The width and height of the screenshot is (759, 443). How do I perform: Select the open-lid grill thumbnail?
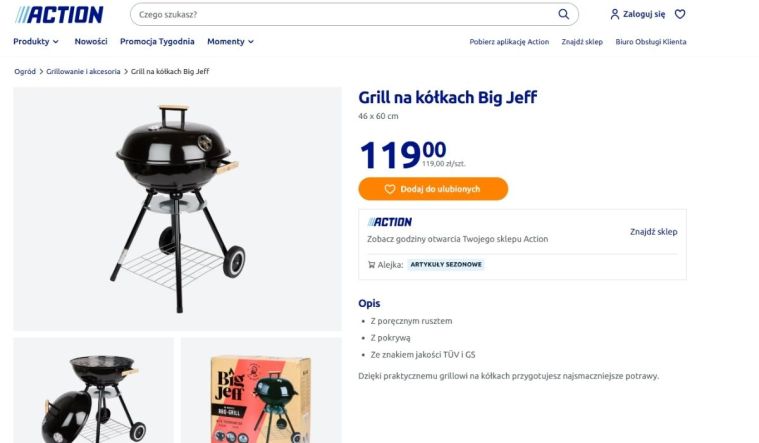pyautogui.click(x=93, y=390)
